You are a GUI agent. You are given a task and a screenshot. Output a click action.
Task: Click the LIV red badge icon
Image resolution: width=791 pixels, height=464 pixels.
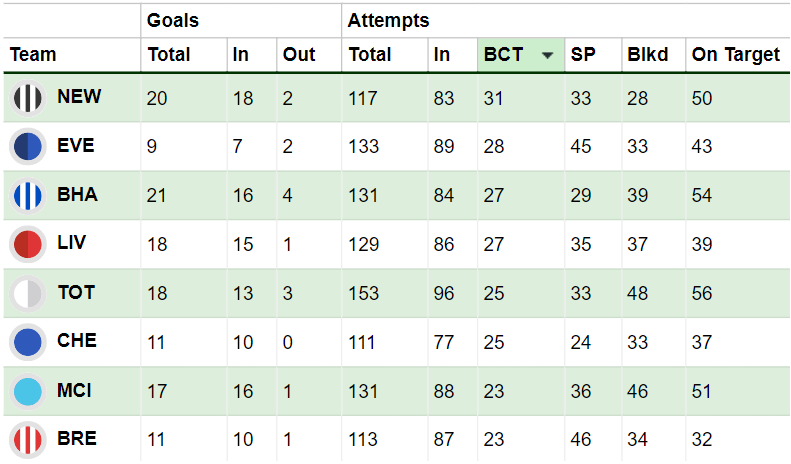(28, 244)
